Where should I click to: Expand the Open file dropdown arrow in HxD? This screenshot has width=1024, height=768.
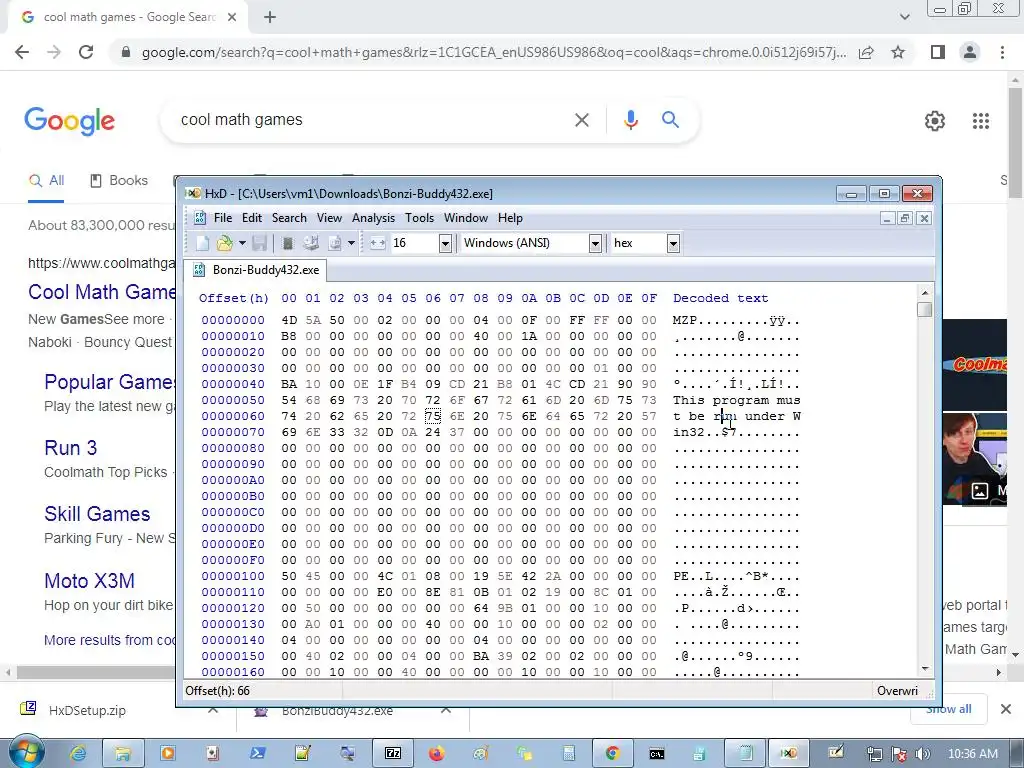pyautogui.click(x=242, y=243)
